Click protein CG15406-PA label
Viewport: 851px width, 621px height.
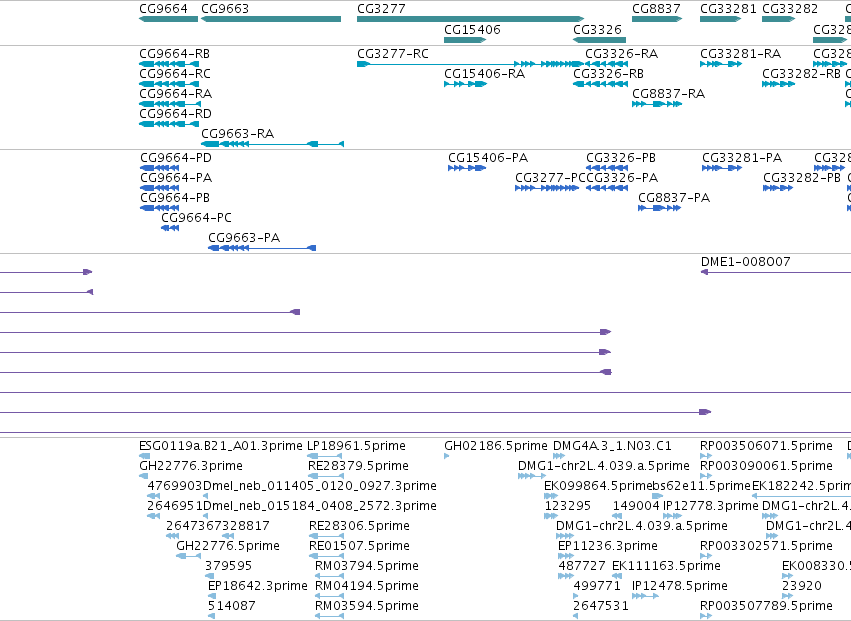[487, 158]
